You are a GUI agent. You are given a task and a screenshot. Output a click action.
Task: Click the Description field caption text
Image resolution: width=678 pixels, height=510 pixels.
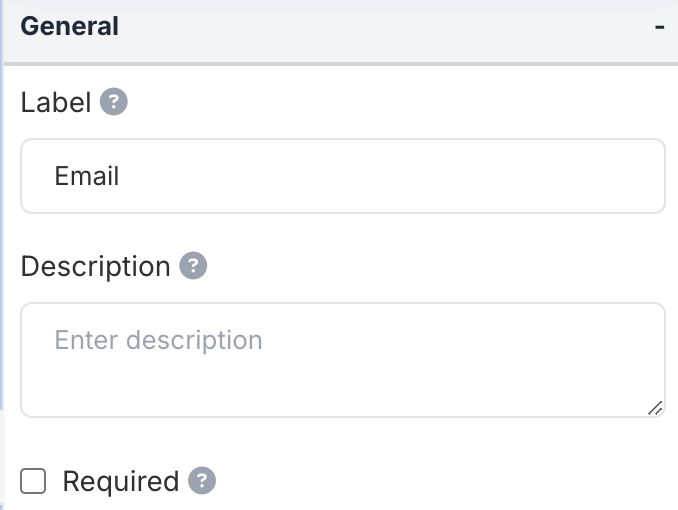coord(95,267)
